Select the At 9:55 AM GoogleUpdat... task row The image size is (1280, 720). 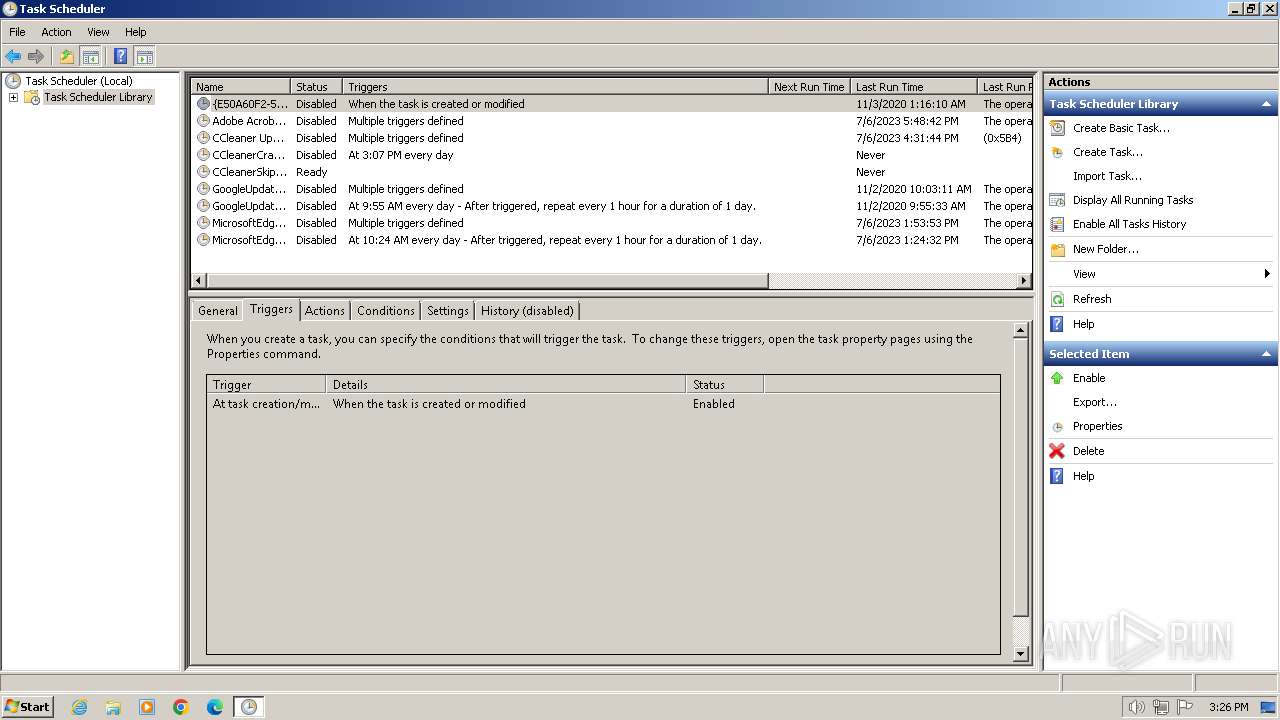611,206
